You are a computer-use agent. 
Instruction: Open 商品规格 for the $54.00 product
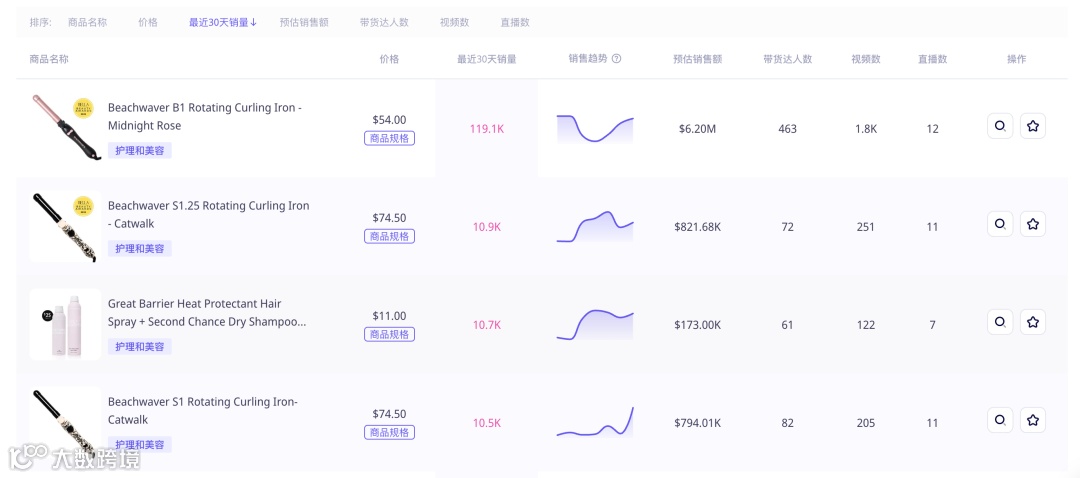pos(389,138)
